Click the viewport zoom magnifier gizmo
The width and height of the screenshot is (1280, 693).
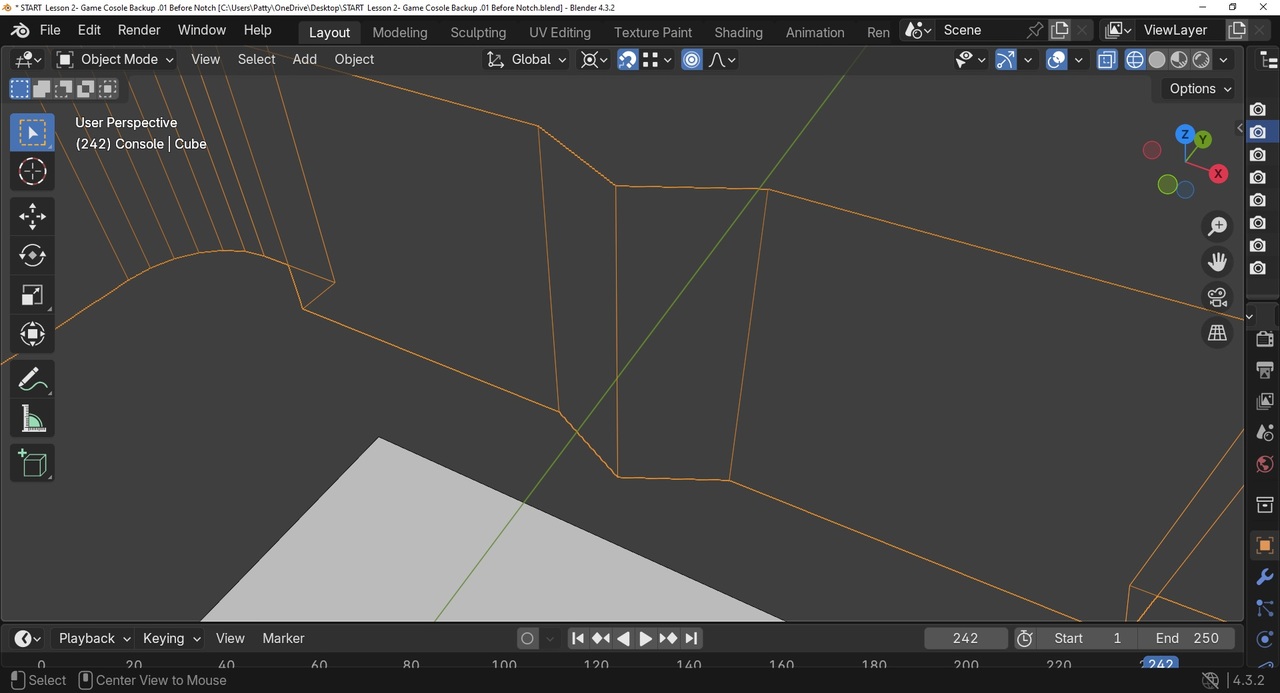tap(1217, 227)
